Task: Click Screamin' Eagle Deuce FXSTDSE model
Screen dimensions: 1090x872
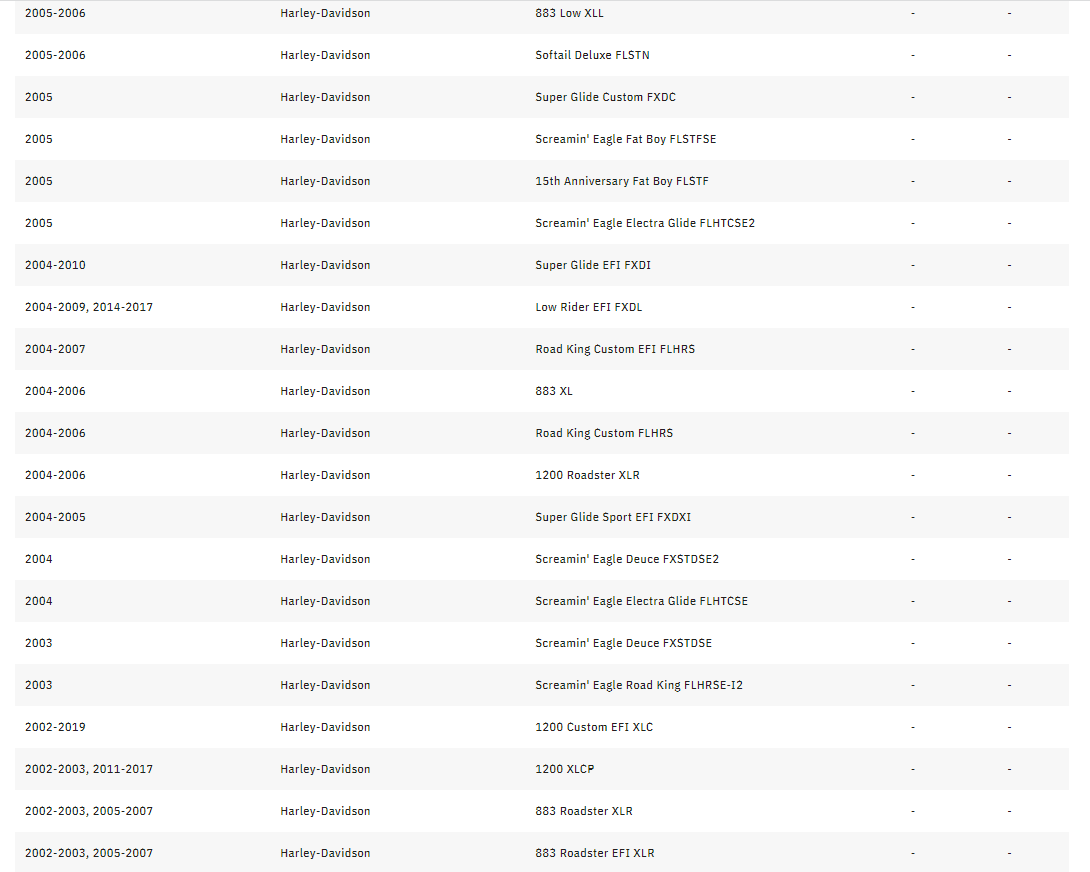Action: coord(624,643)
